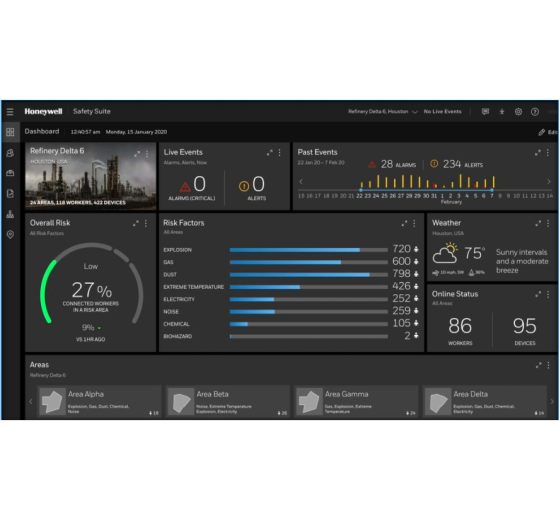Click the Edit dashboard button
Screen dimensions: 560x520
tap(548, 132)
